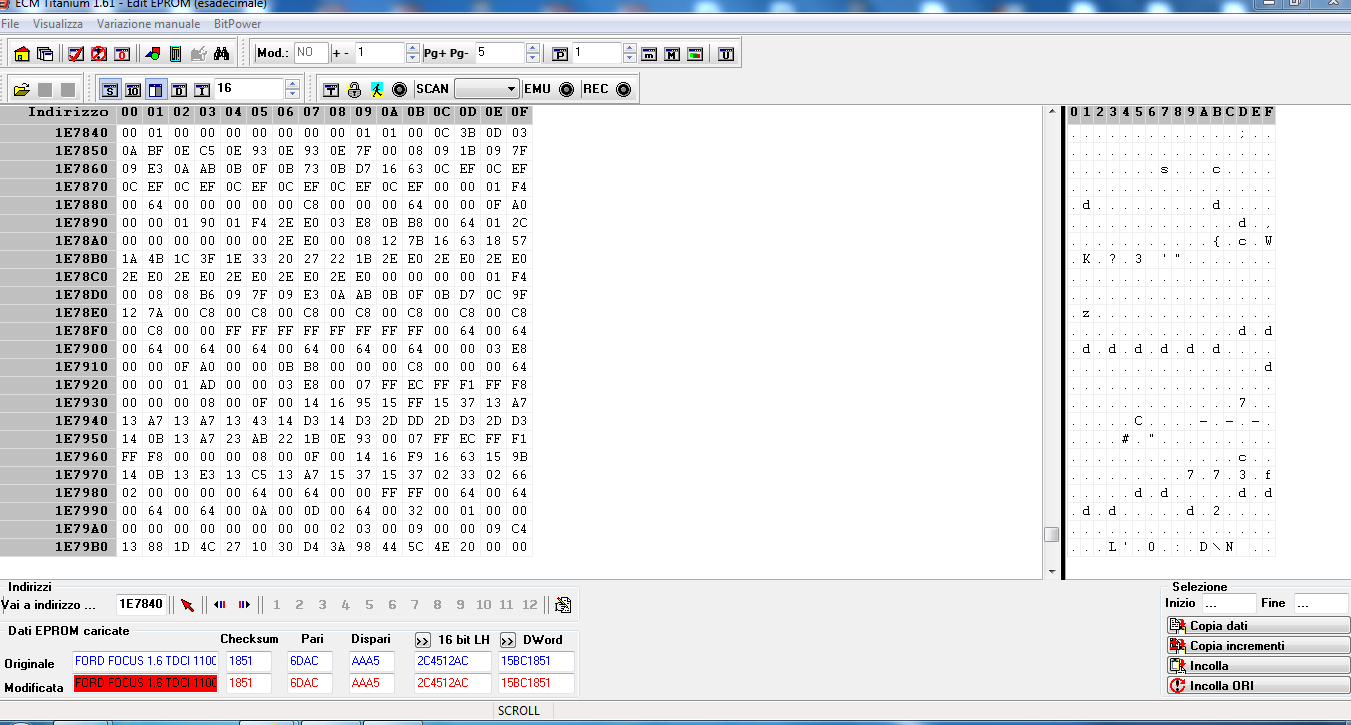This screenshot has width=1351, height=725.
Task: Click the lowercase m icon
Action: point(650,53)
